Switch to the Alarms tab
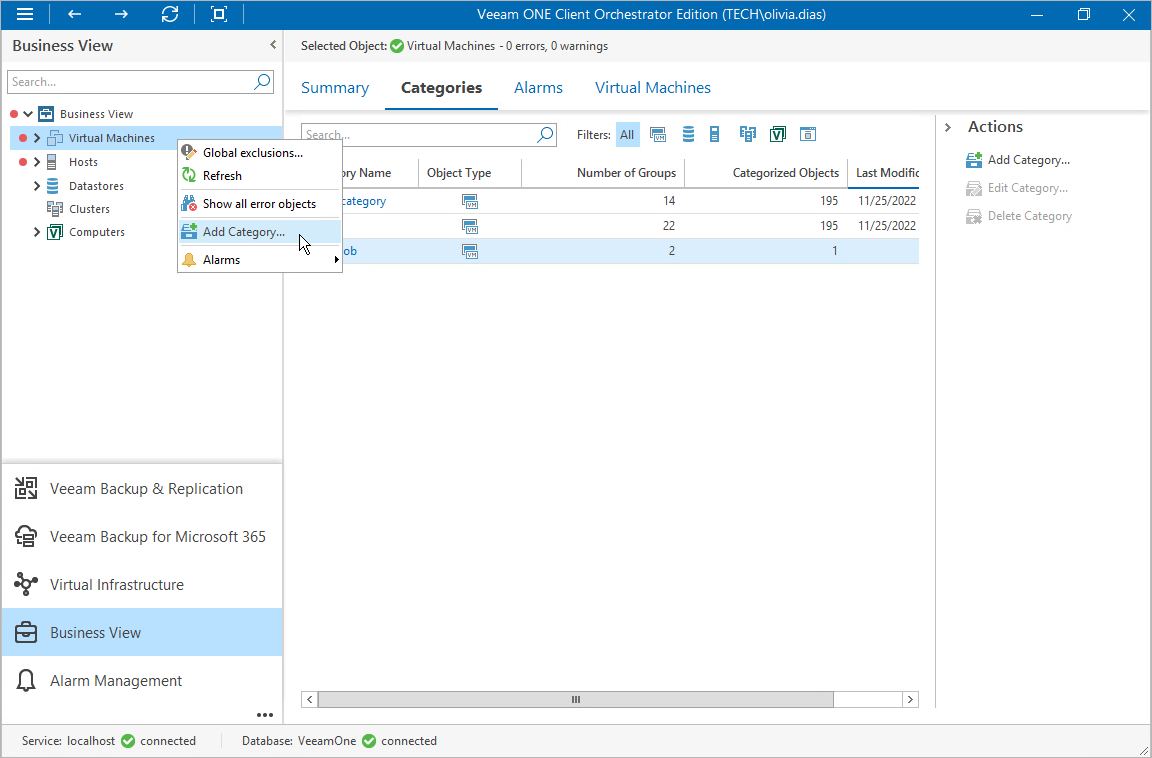This screenshot has width=1152, height=758. (538, 87)
